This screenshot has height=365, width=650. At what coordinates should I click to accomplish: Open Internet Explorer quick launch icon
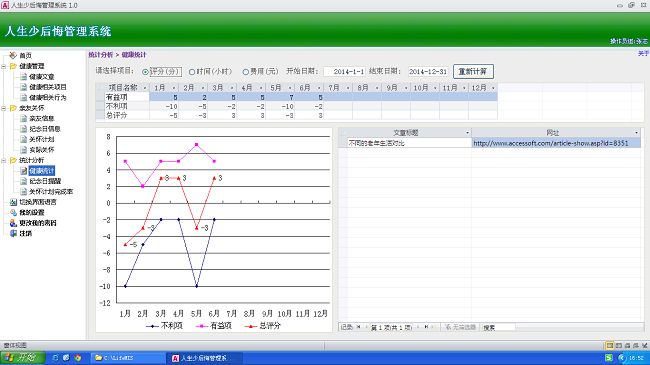coord(55,358)
